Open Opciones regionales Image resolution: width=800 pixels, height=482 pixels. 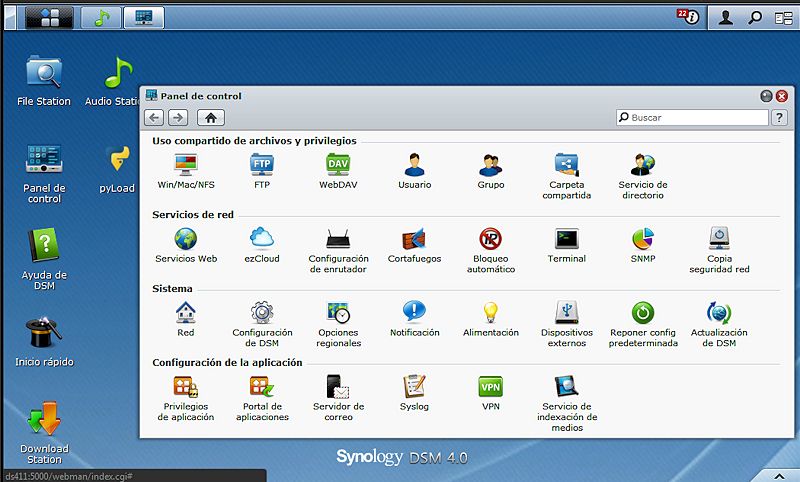click(338, 324)
